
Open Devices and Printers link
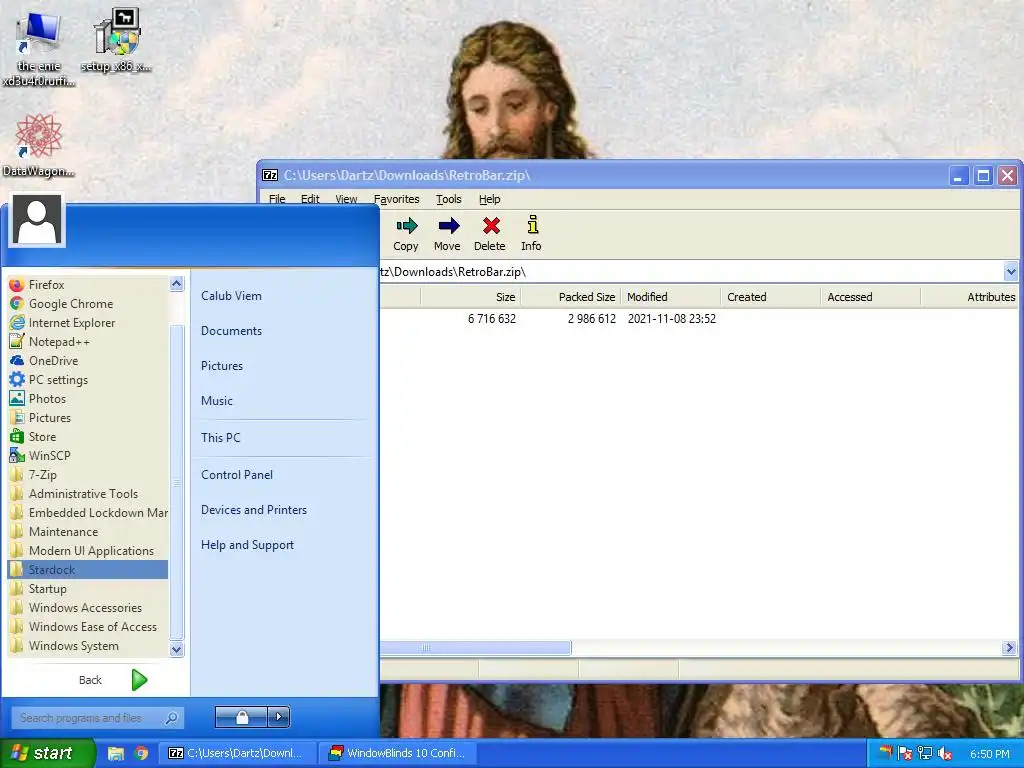coord(253,509)
